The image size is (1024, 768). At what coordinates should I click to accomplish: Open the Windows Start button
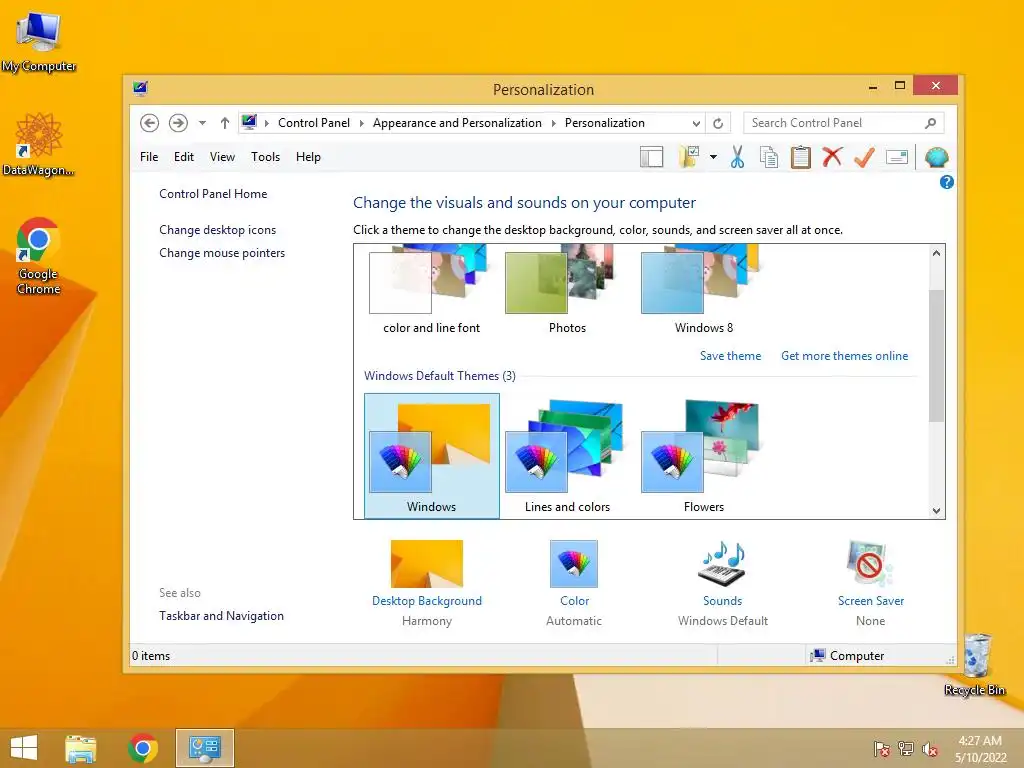pos(24,748)
